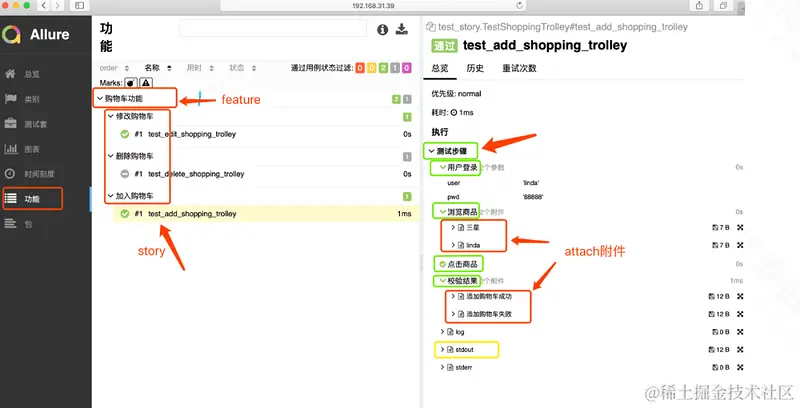The width and height of the screenshot is (800, 408).
Task: Collapse the 用户登录 step
Action: 442,167
